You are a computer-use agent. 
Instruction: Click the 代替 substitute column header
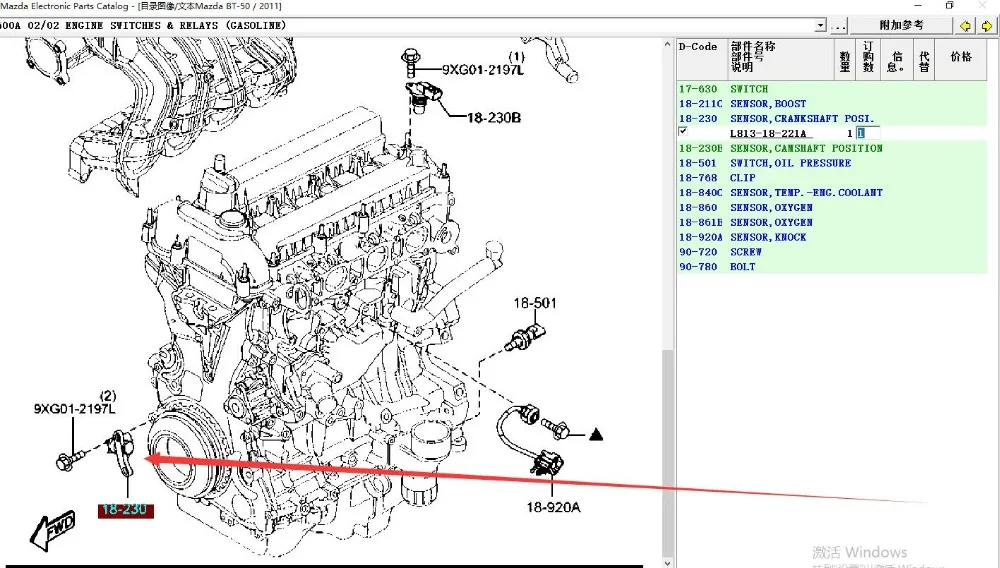pyautogui.click(x=924, y=59)
